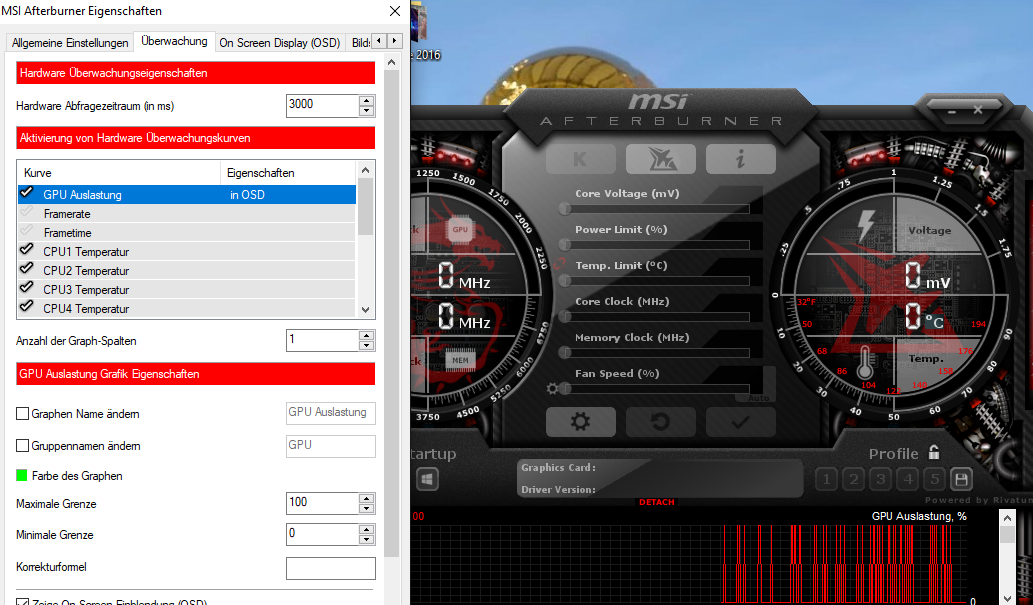The height and width of the screenshot is (605, 1033).
Task: Increase Hardware Abfragezeitraum spinner value
Action: click(367, 100)
